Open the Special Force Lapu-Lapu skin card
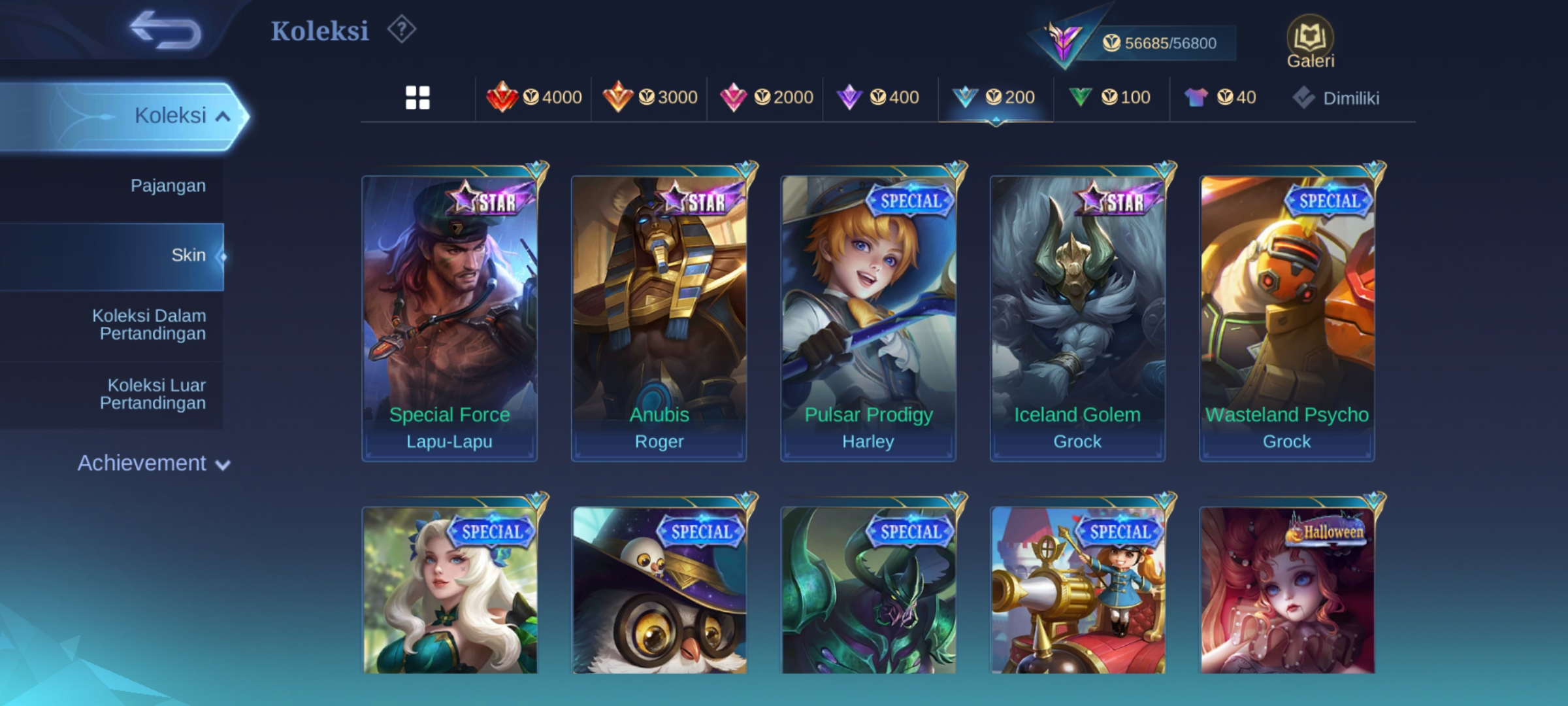The width and height of the screenshot is (1568, 706). click(450, 318)
